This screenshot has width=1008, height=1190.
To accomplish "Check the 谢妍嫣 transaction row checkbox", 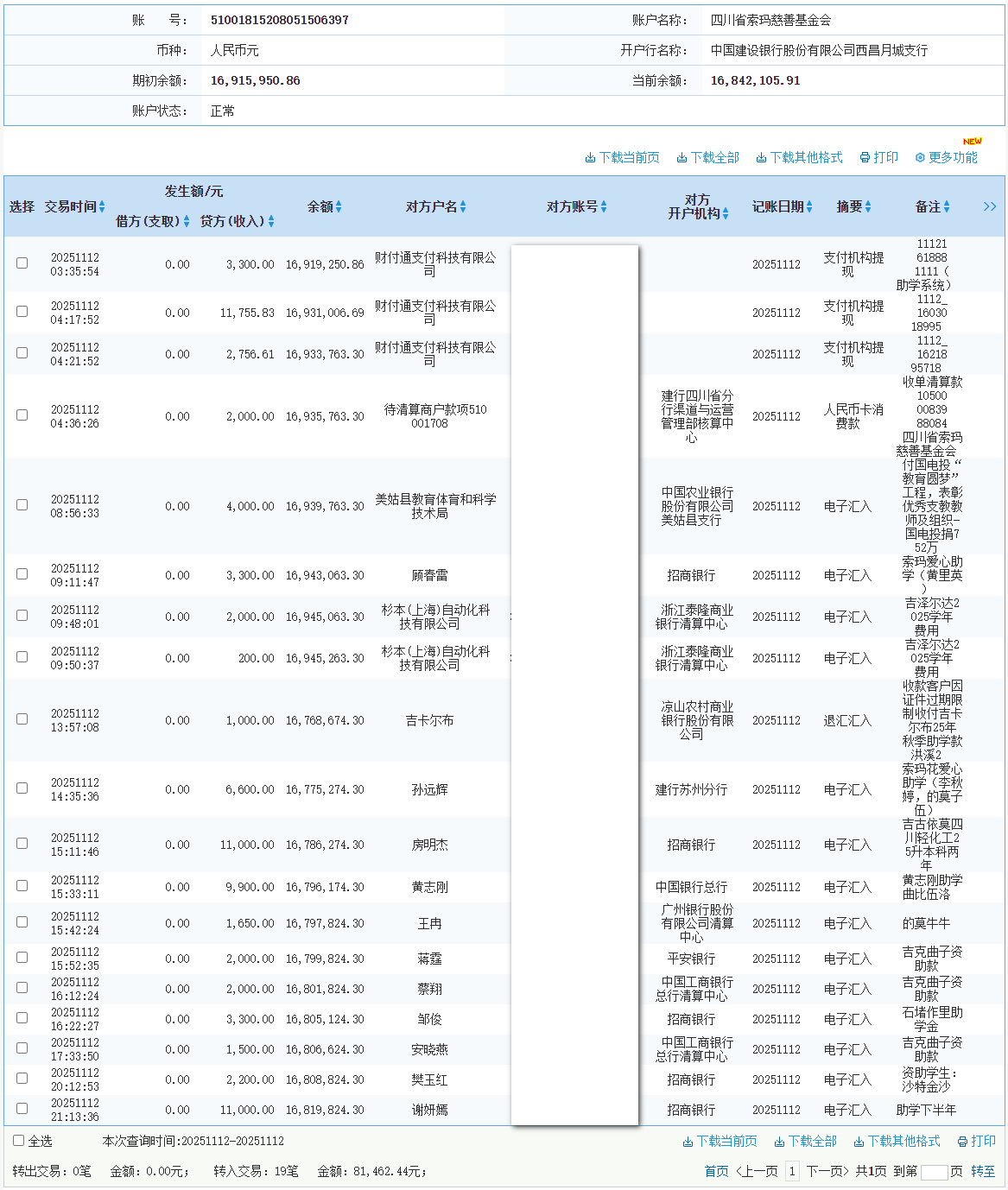I will click(22, 1110).
